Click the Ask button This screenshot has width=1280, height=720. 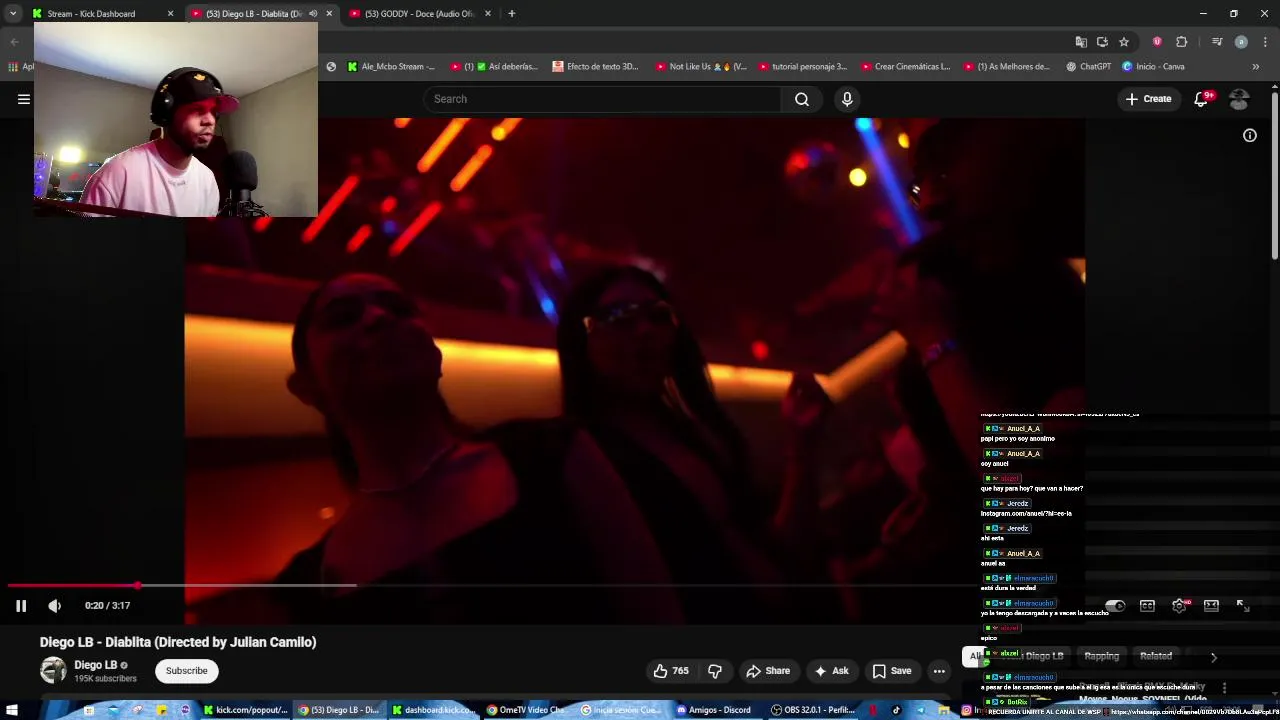pyautogui.click(x=831, y=671)
